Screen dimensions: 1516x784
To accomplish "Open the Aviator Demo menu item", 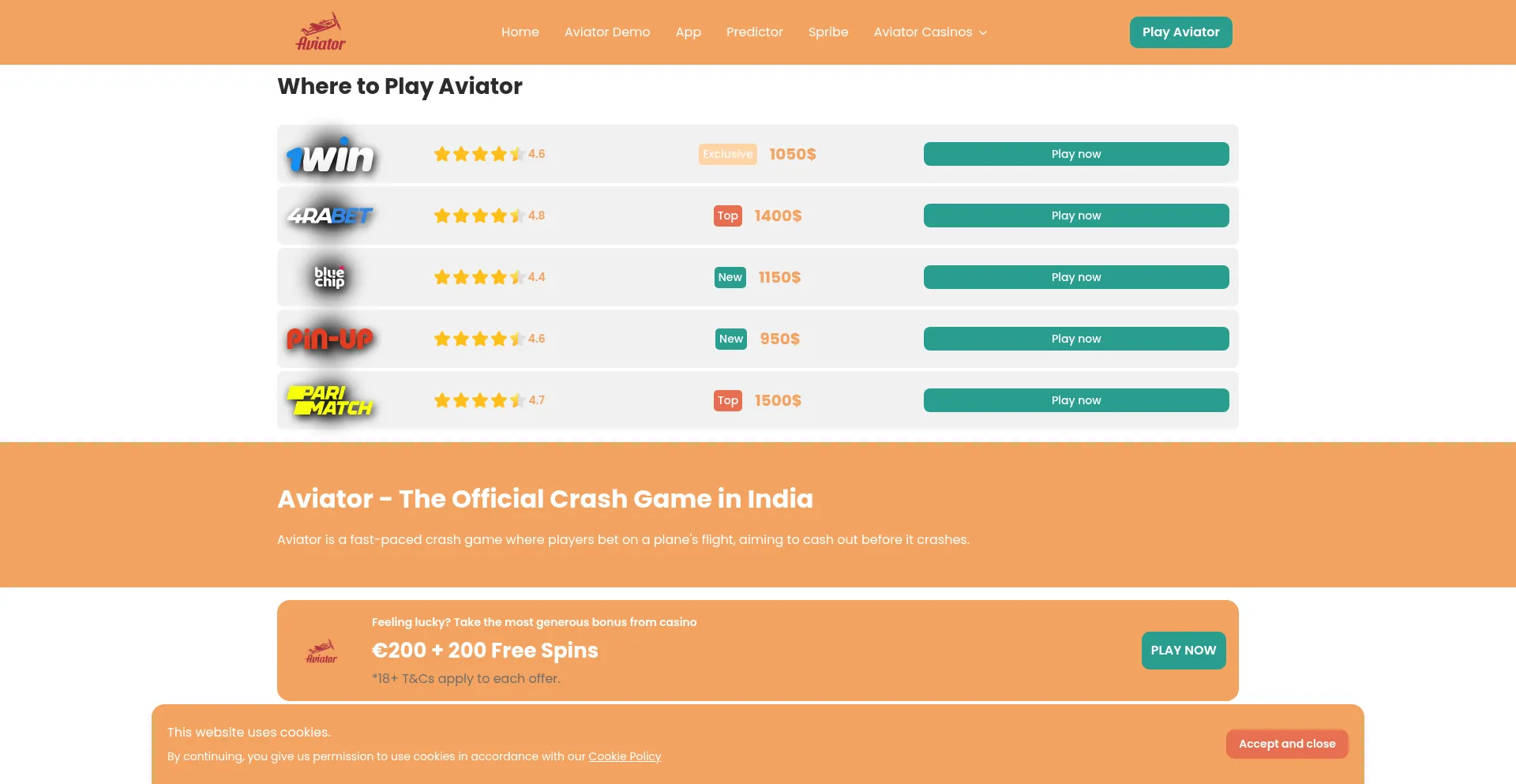I will (607, 32).
